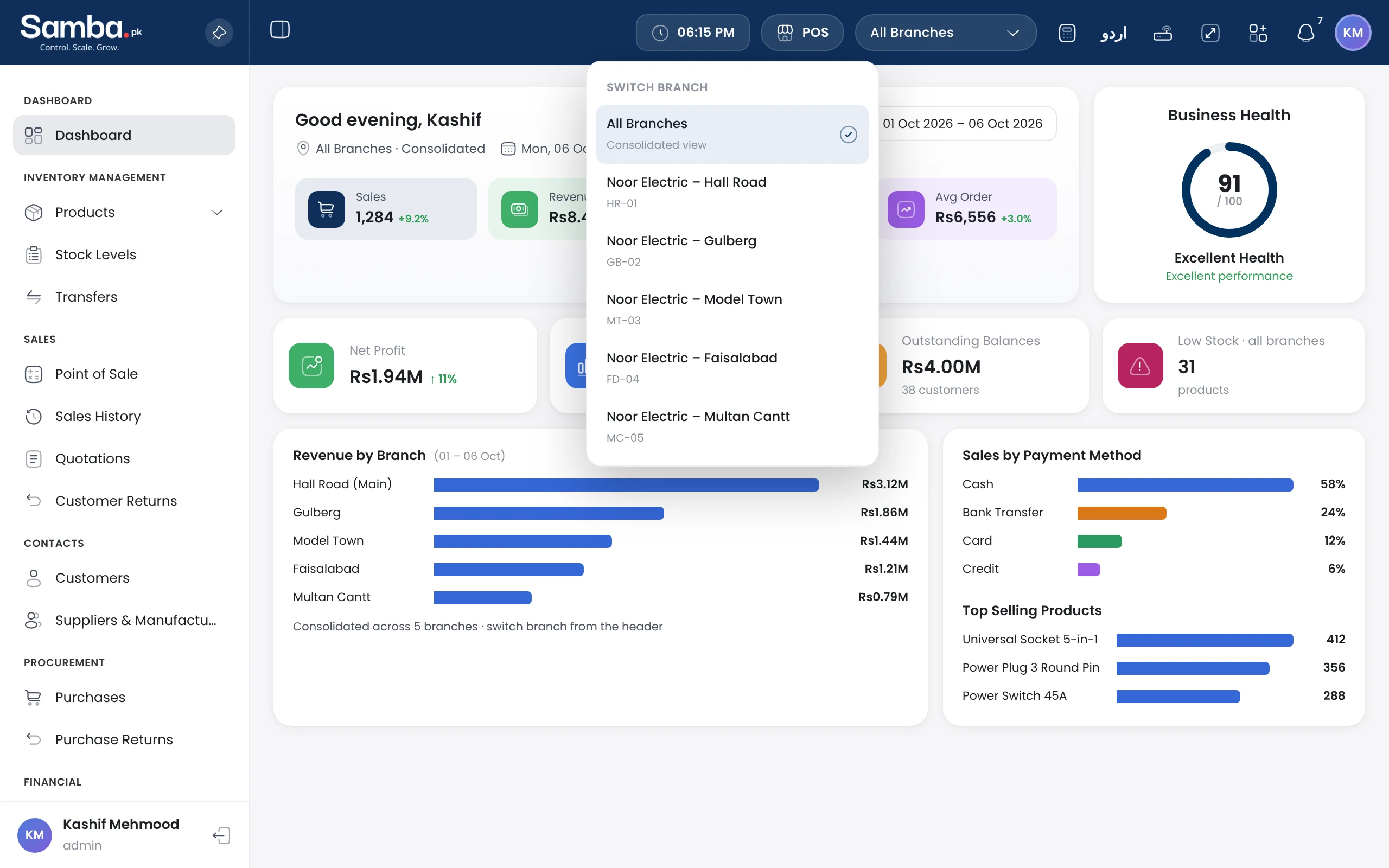
Task: Select Noor Electric – Multan Cantt branch
Action: 732,426
